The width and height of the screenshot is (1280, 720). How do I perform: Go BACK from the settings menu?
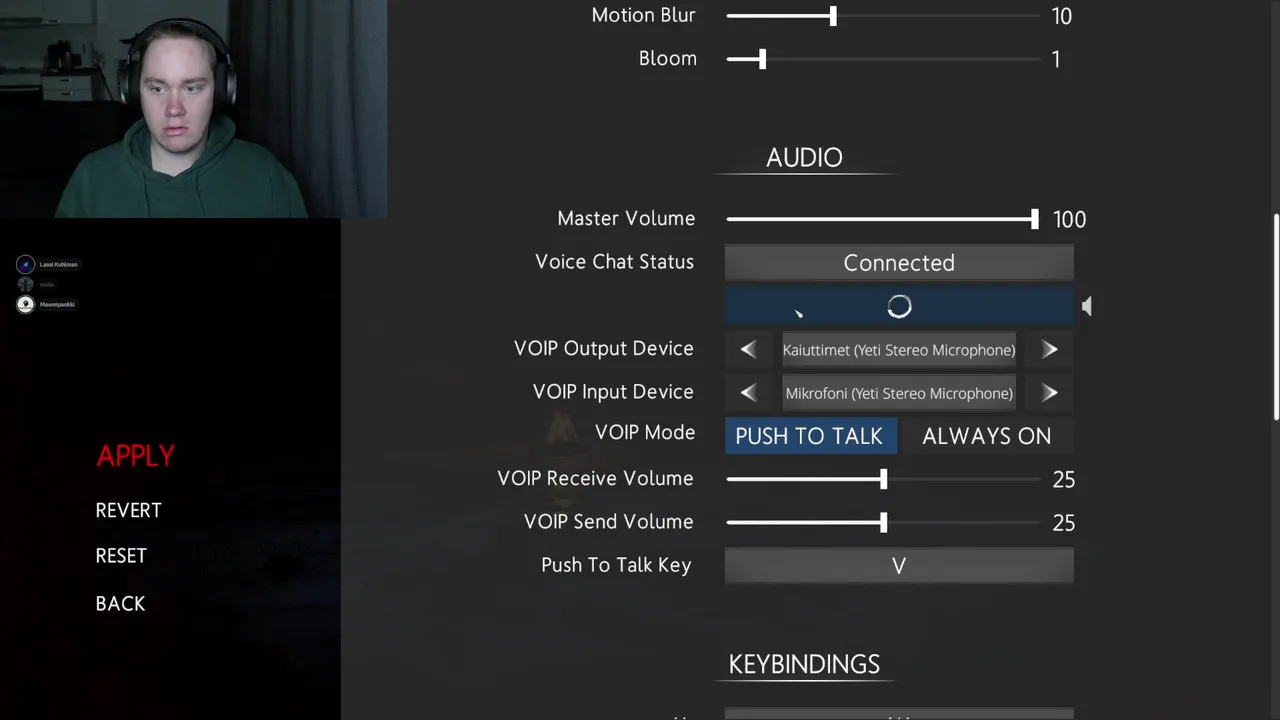[x=120, y=604]
